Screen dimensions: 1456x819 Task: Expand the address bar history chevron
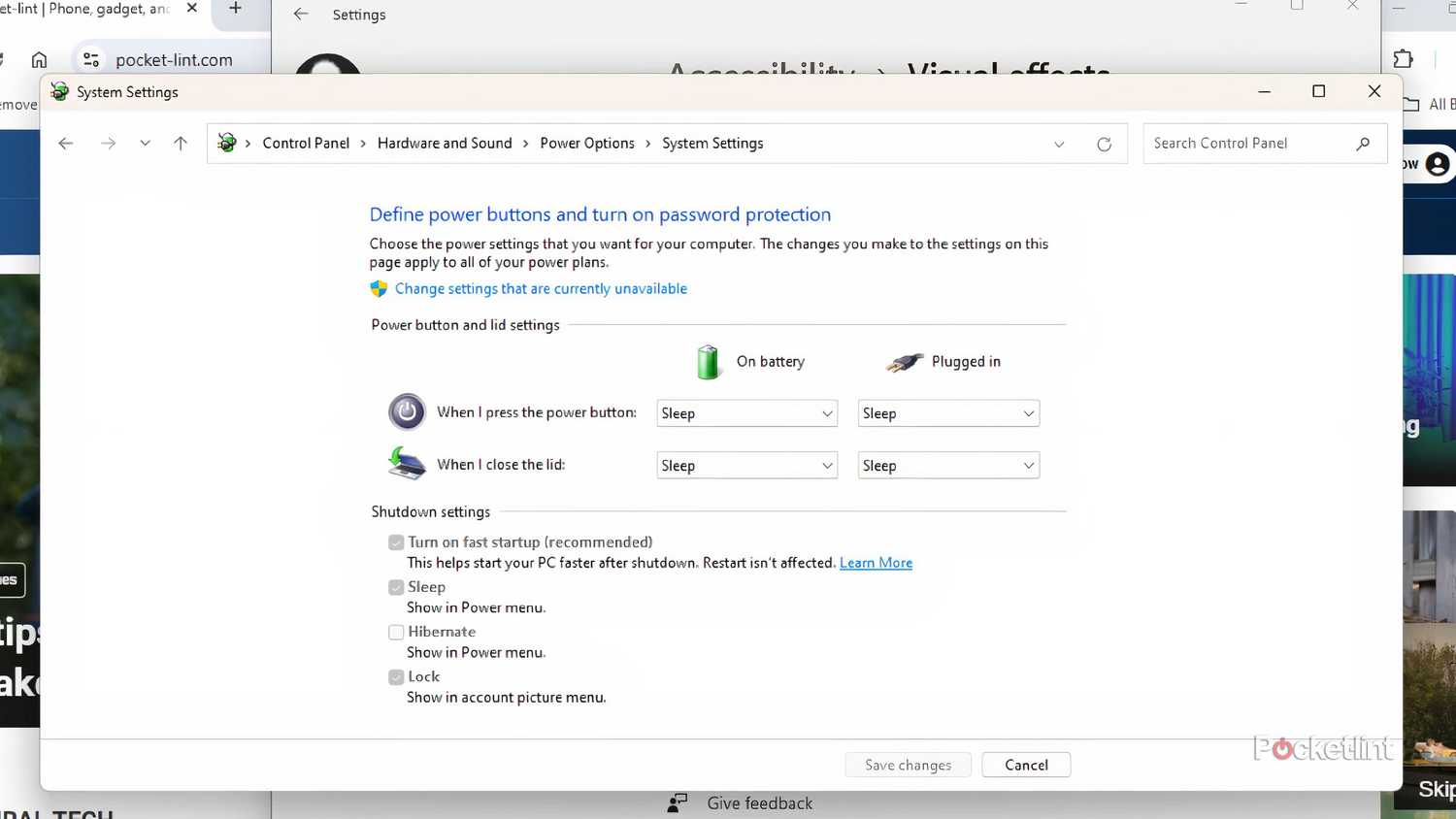(x=1059, y=143)
